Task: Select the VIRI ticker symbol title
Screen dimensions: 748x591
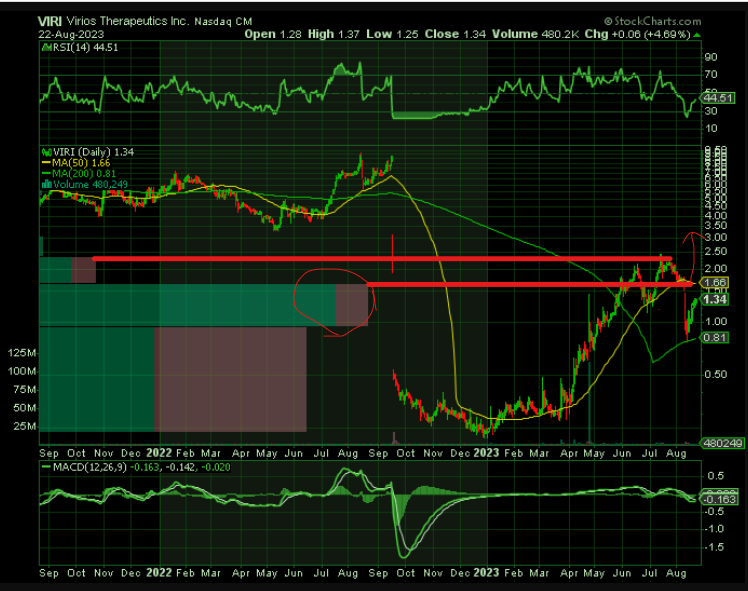Action: coord(51,21)
